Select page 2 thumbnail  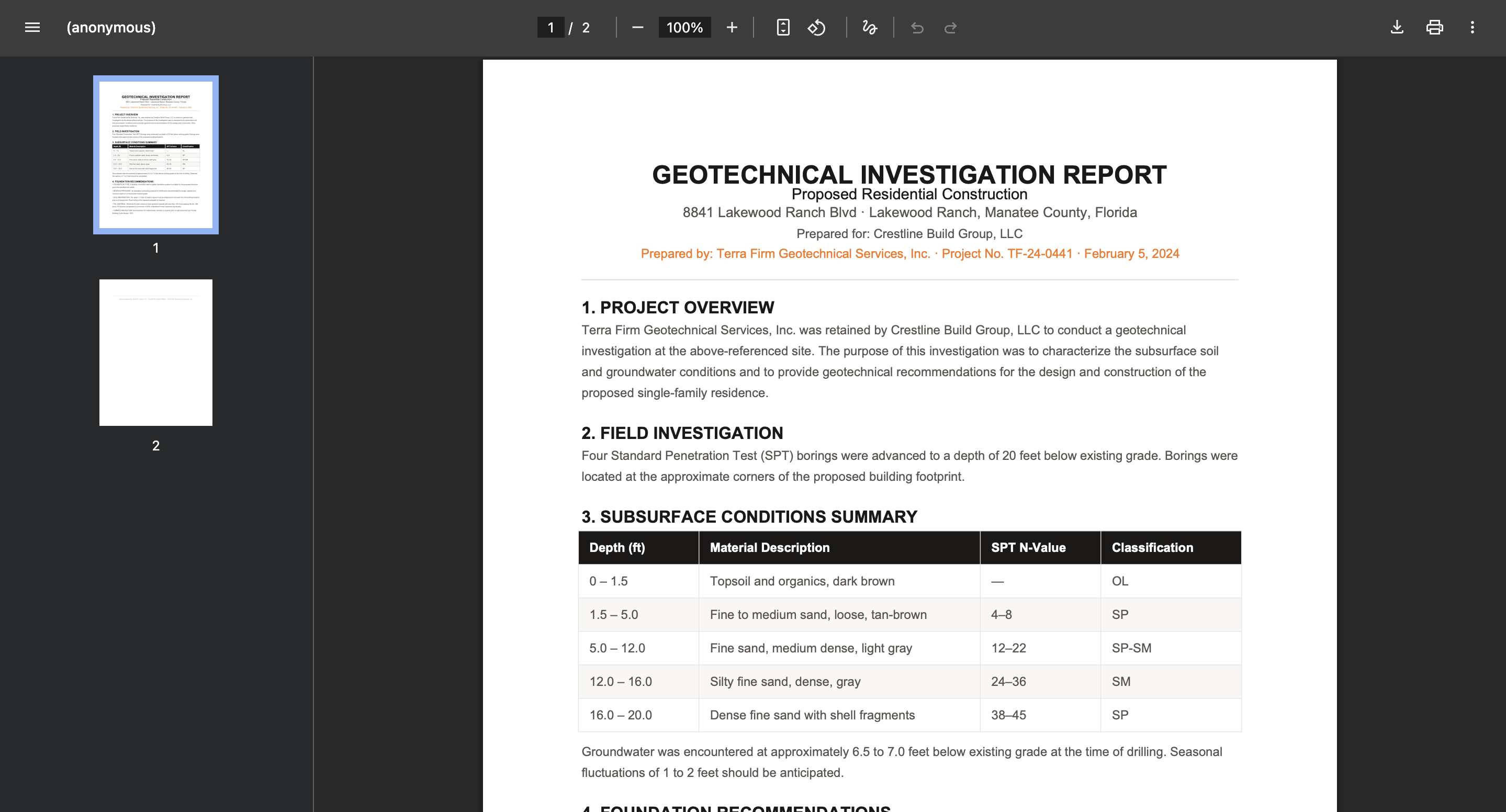155,353
